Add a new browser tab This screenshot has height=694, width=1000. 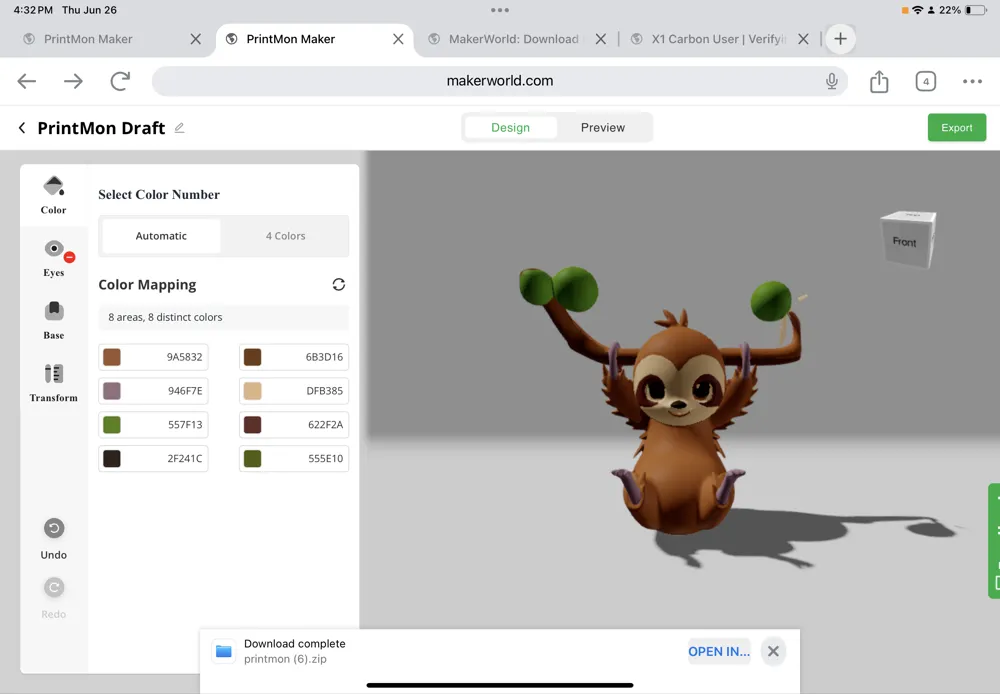841,39
